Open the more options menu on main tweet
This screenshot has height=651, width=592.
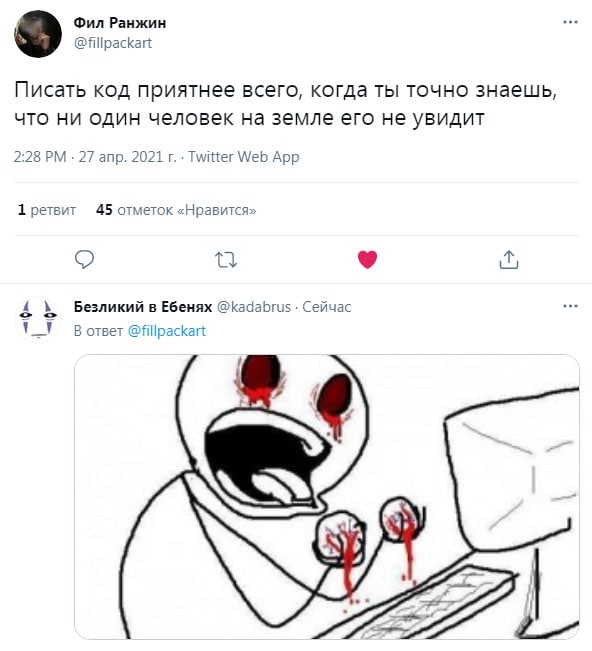[x=570, y=22]
